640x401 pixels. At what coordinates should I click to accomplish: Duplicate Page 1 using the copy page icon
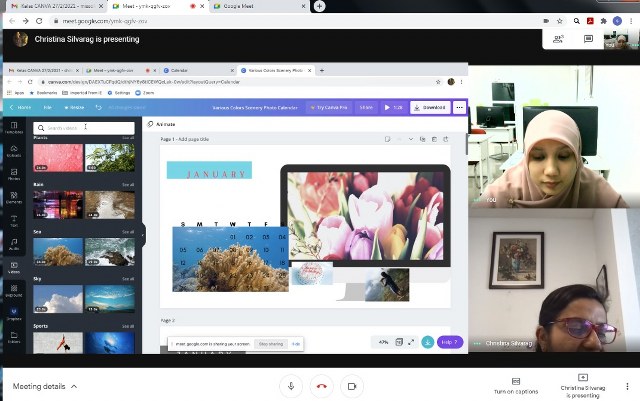coord(422,139)
